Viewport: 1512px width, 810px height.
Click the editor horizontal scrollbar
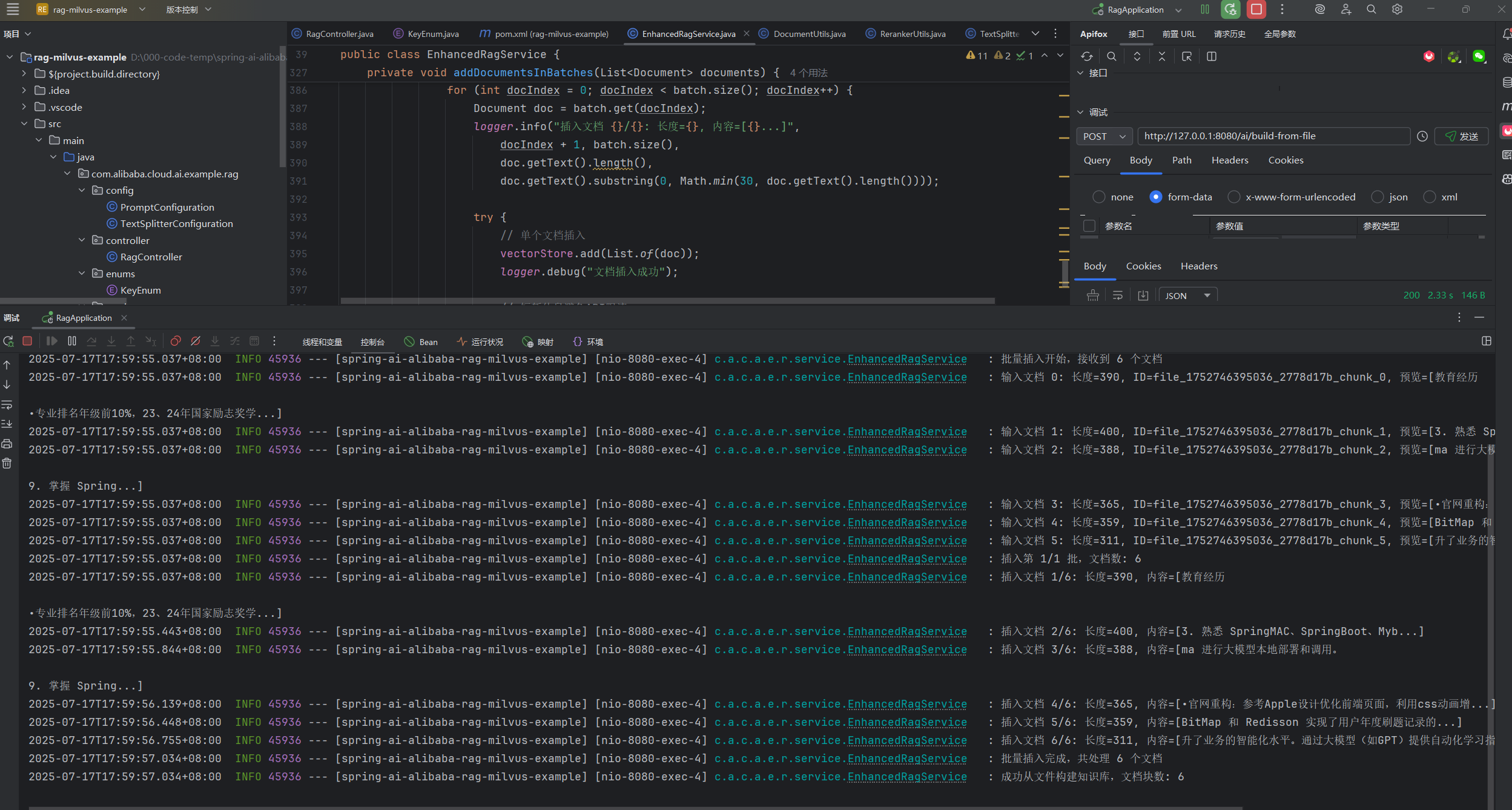(667, 301)
